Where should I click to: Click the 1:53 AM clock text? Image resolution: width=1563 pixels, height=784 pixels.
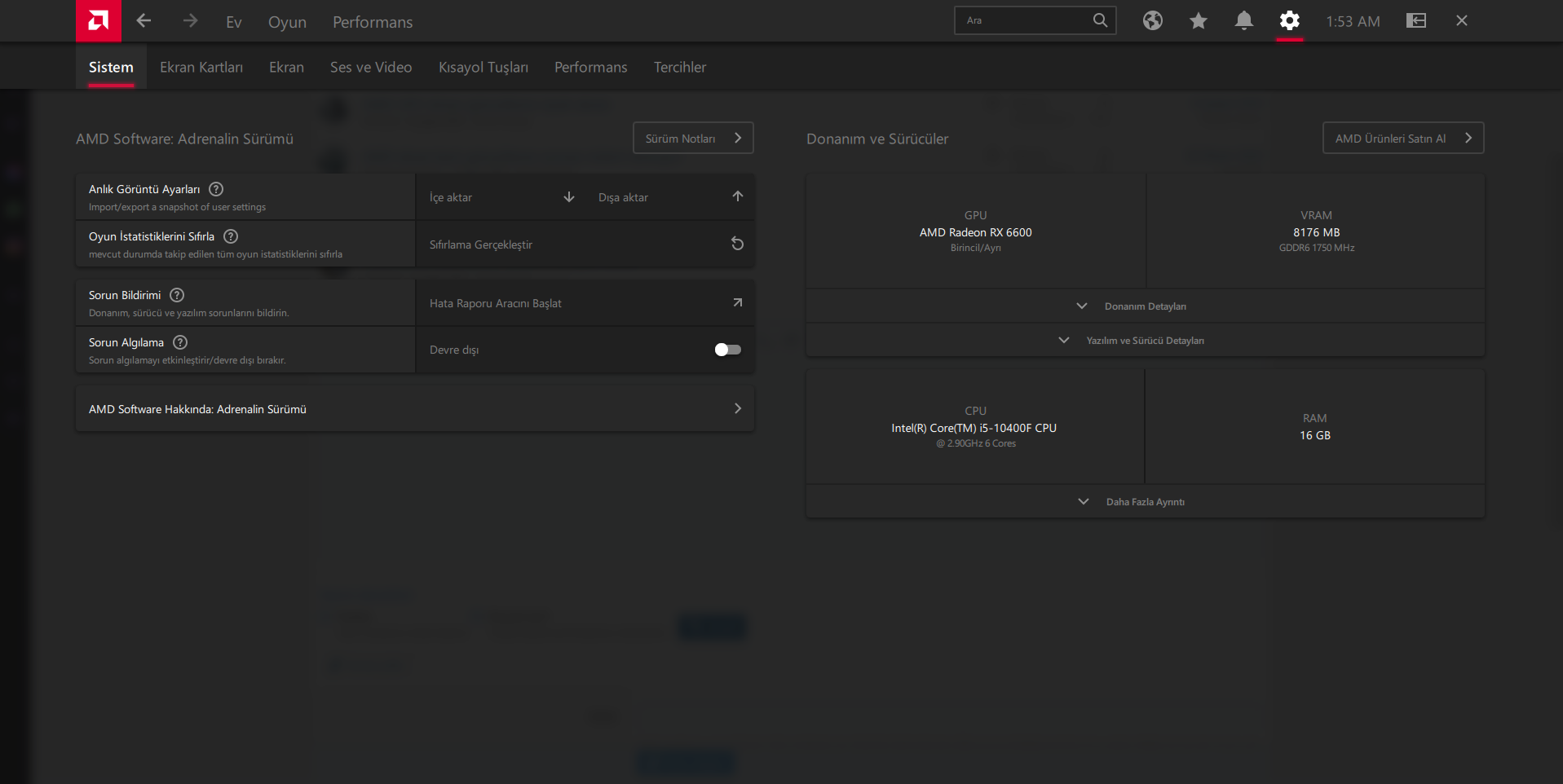[x=1353, y=21]
